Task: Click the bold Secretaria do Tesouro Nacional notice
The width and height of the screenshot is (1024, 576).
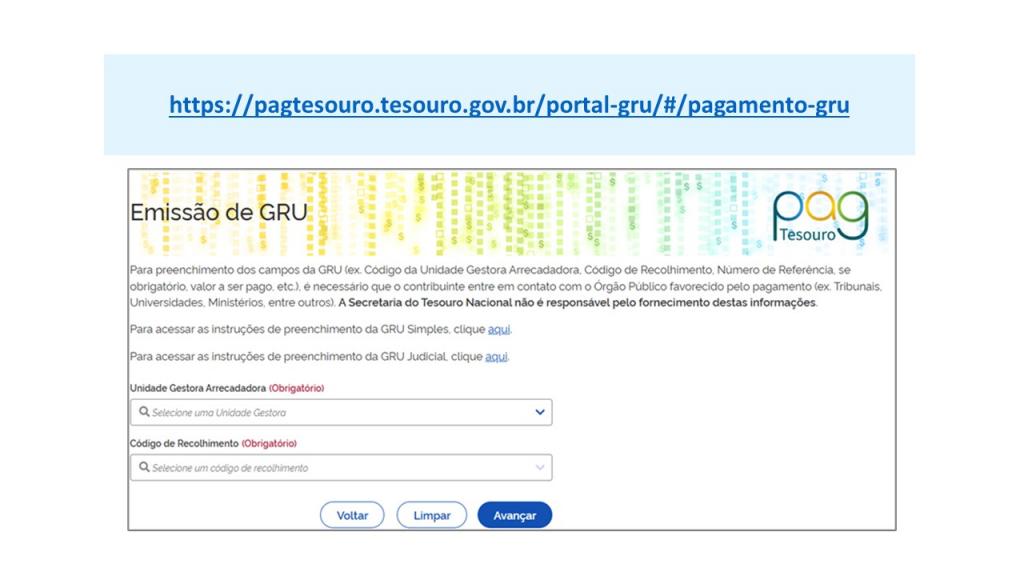Action: [580, 302]
